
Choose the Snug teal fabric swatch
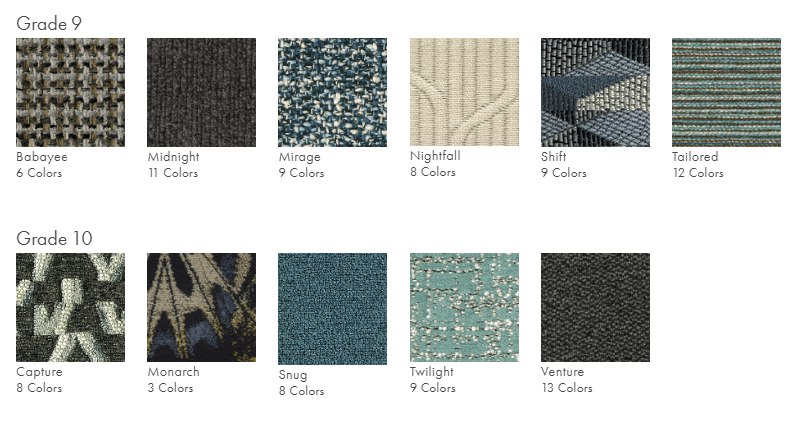click(333, 309)
